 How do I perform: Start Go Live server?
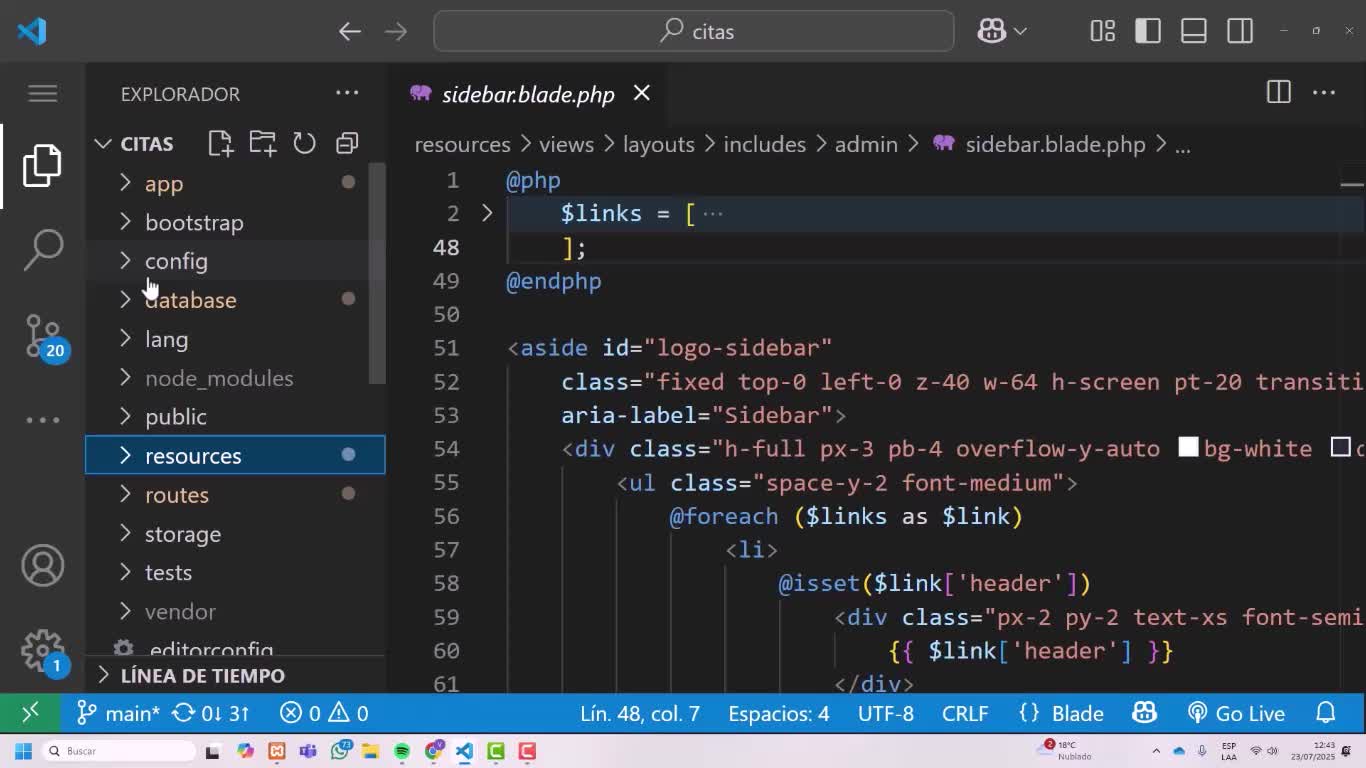1236,713
